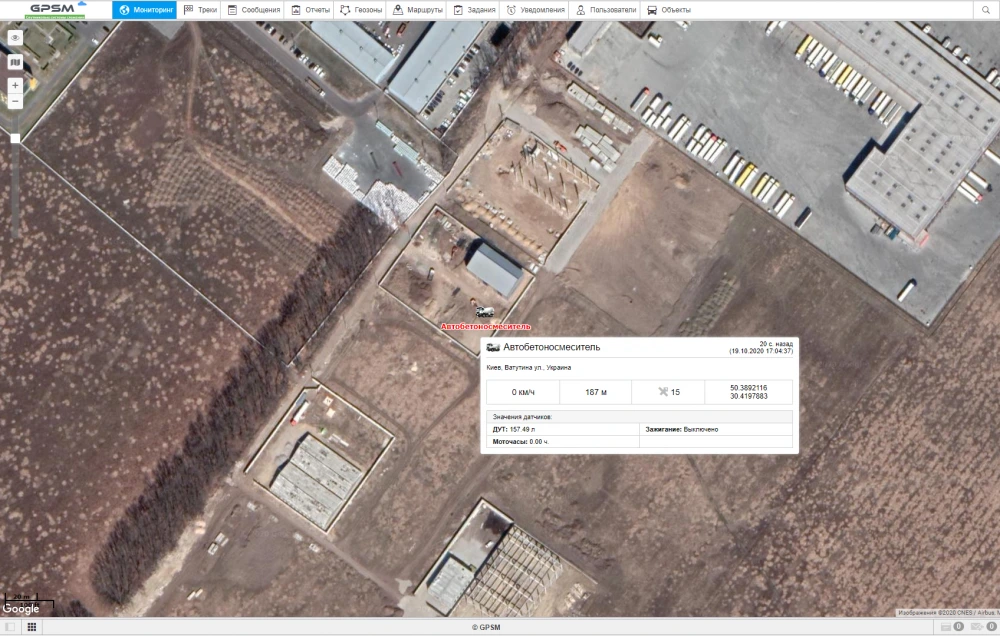Open the Сообщения section
The height and width of the screenshot is (638, 1000).
point(253,10)
